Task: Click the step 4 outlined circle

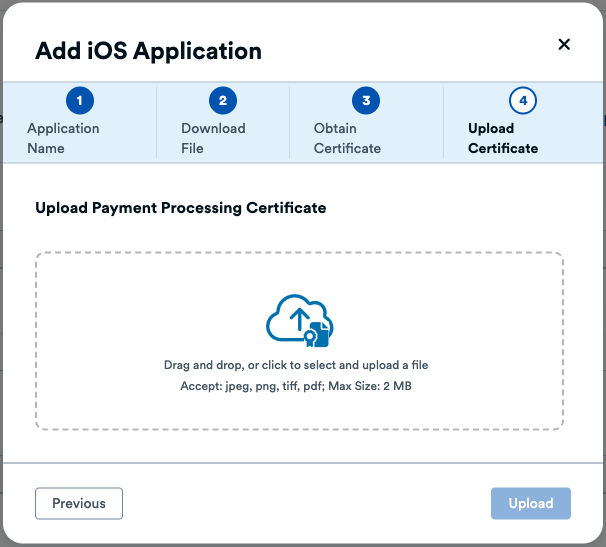Action: [523, 100]
